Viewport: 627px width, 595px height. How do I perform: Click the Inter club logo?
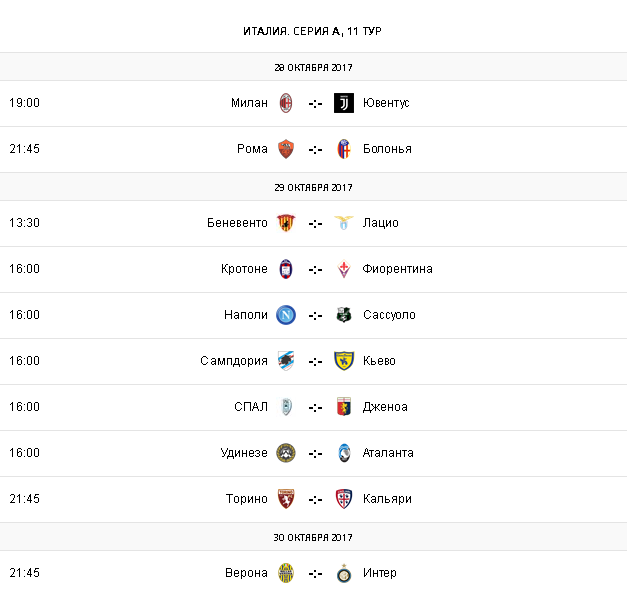tap(344, 573)
